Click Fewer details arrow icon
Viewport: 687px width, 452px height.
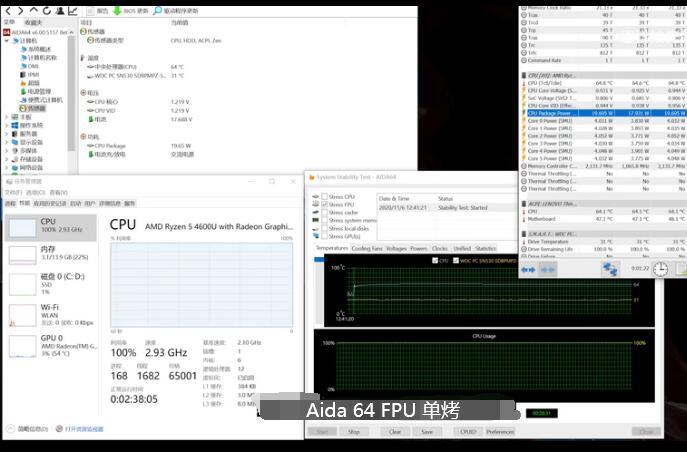tap(11, 429)
